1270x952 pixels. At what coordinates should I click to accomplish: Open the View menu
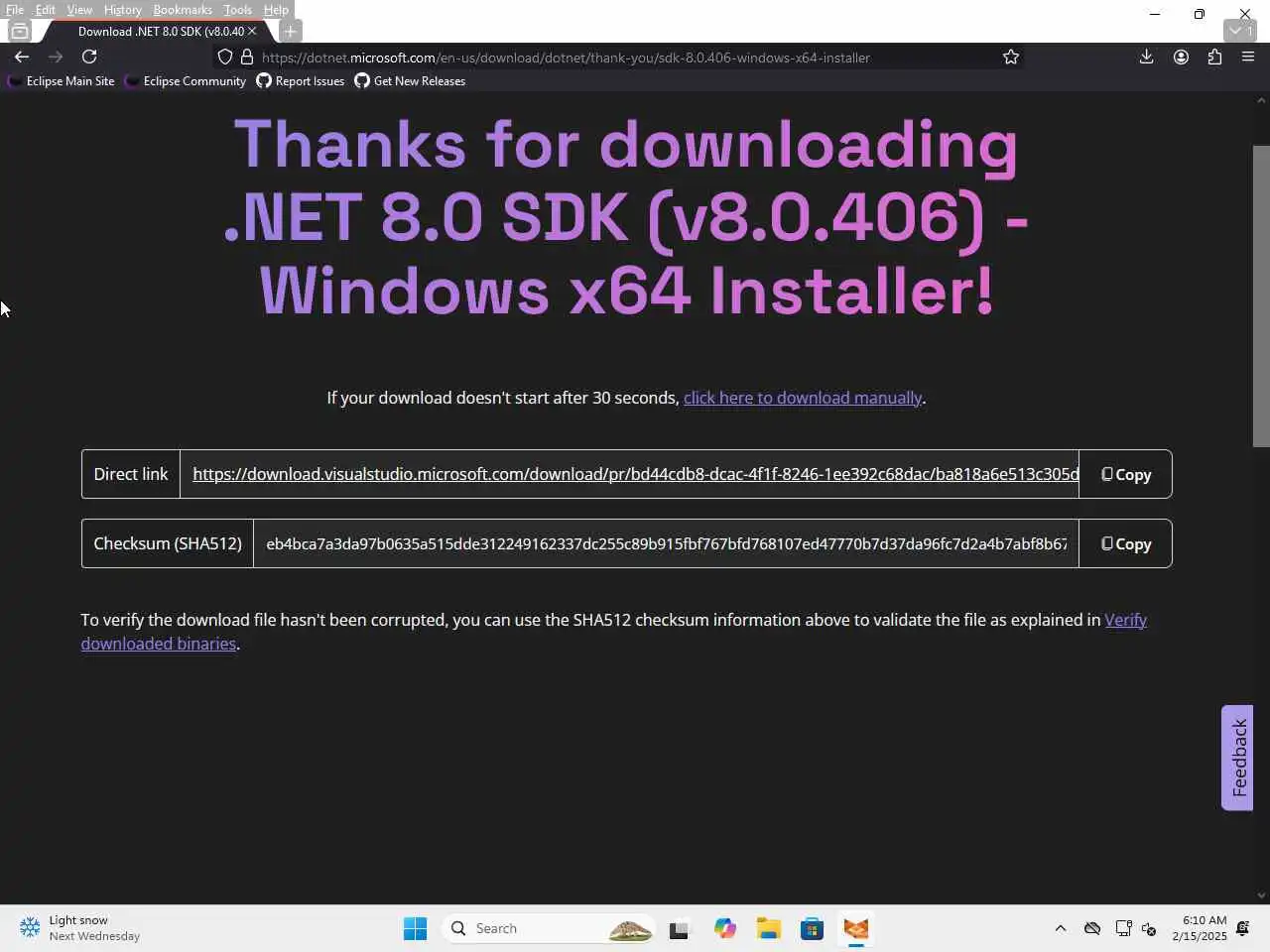click(79, 10)
